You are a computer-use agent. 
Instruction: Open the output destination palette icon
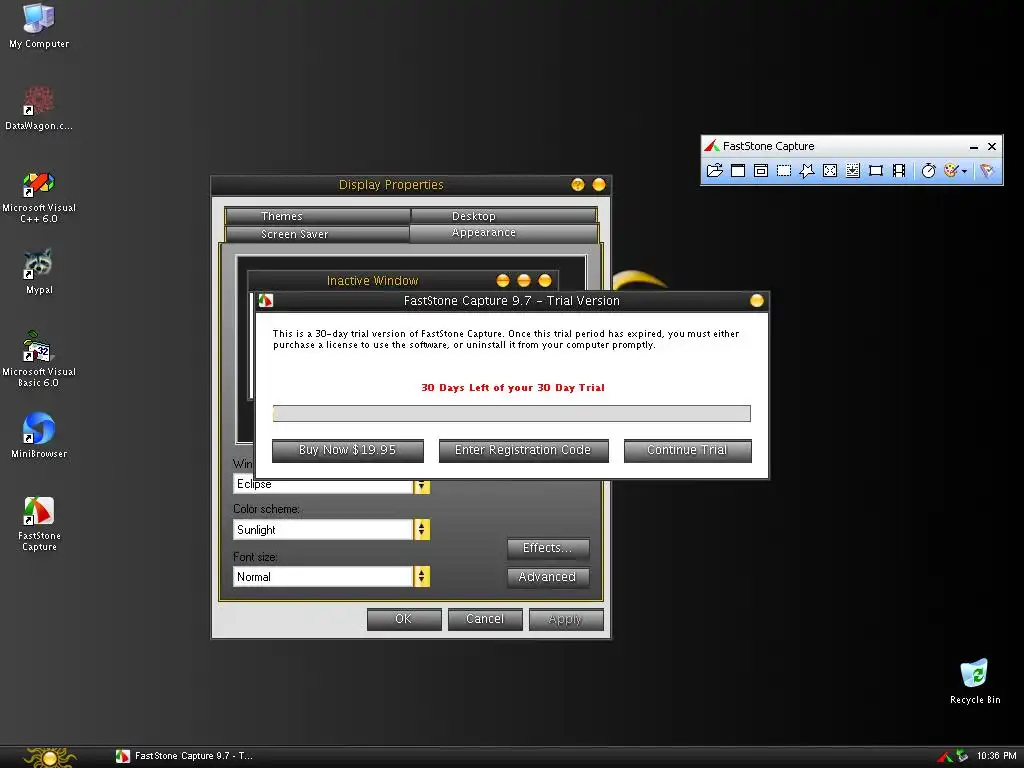click(x=951, y=170)
